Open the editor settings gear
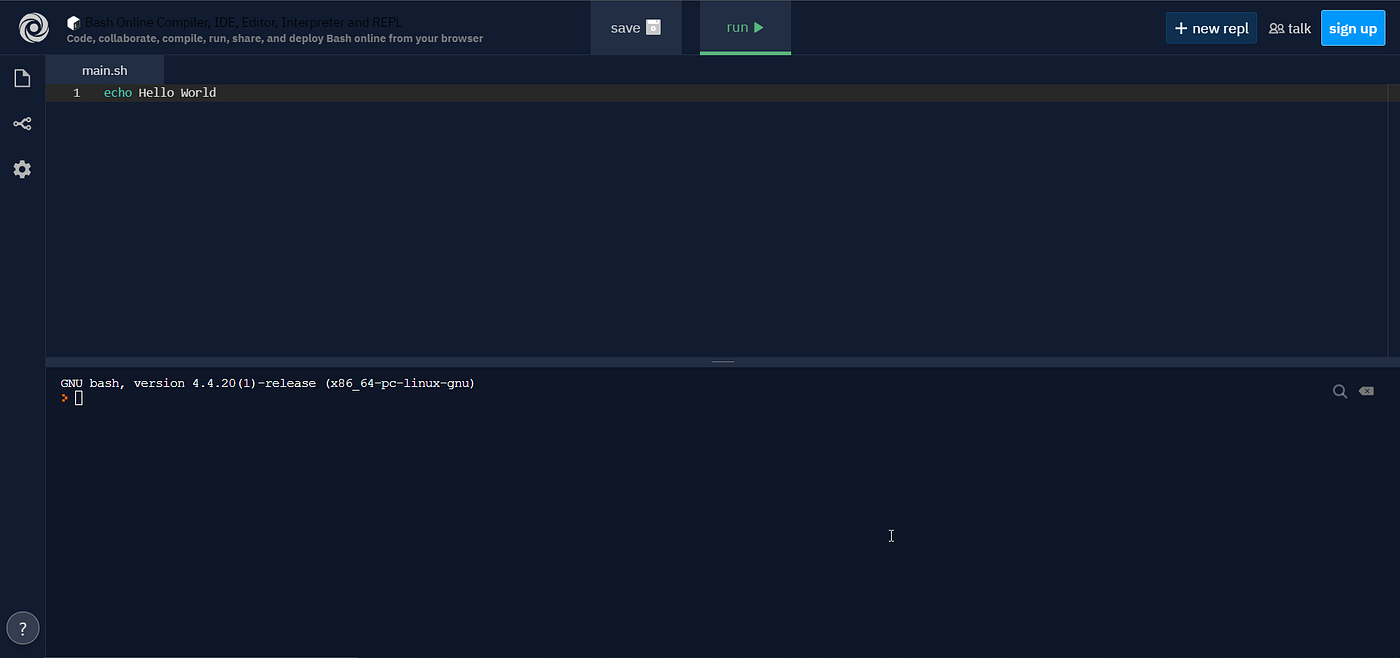 tap(22, 169)
